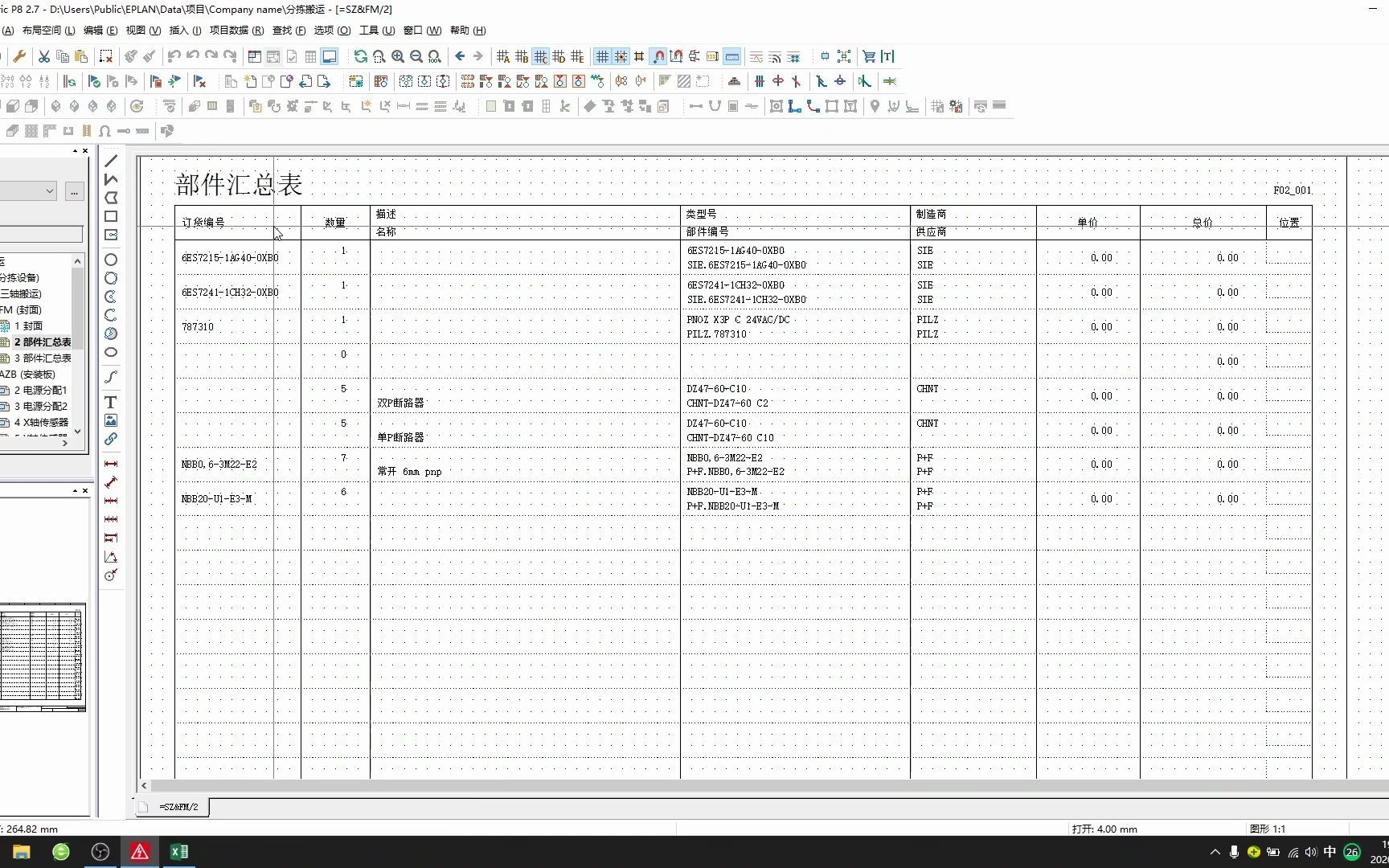Select the Line drawing tool

click(x=111, y=162)
